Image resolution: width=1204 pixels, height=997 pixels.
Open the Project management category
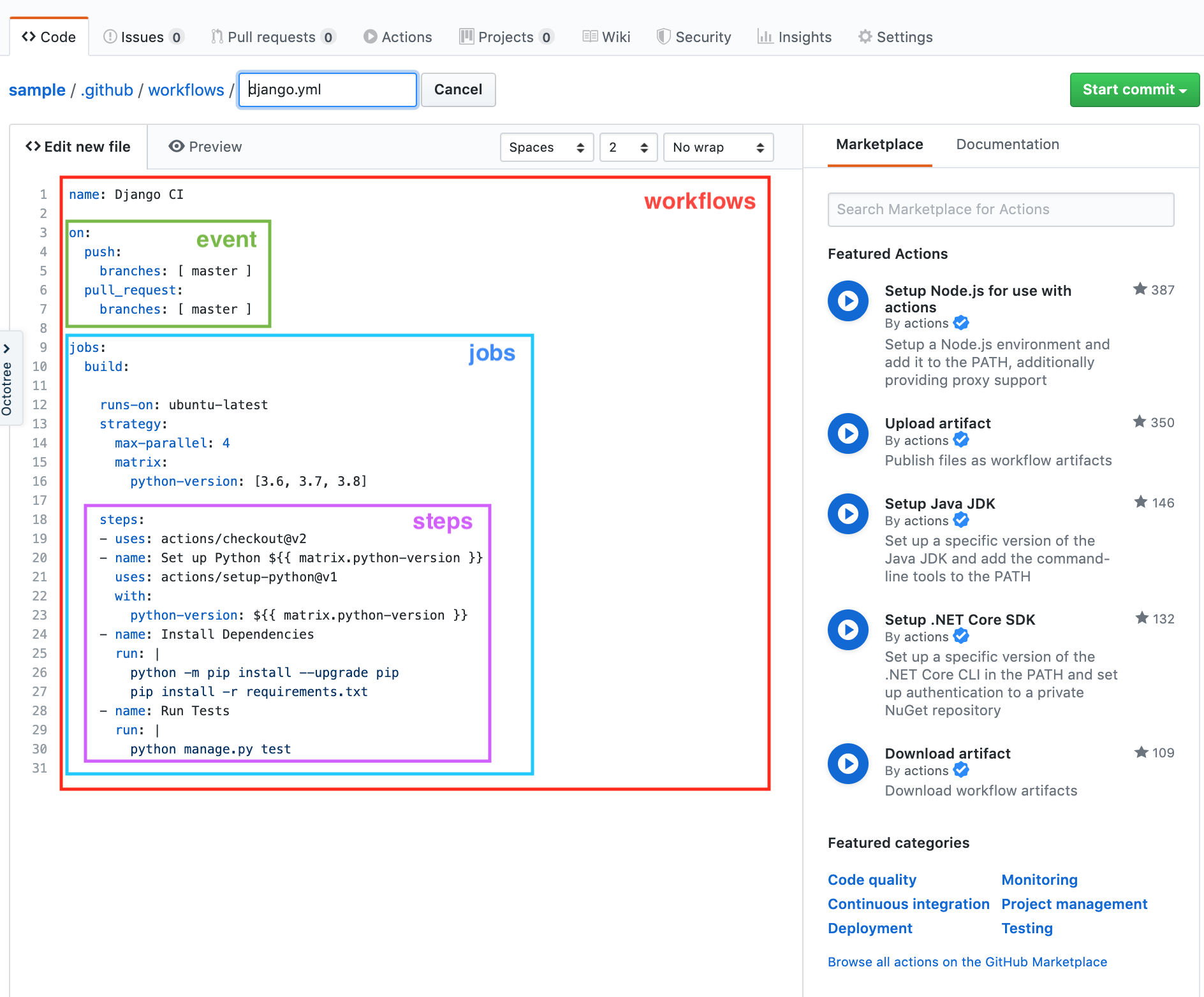point(1075,904)
